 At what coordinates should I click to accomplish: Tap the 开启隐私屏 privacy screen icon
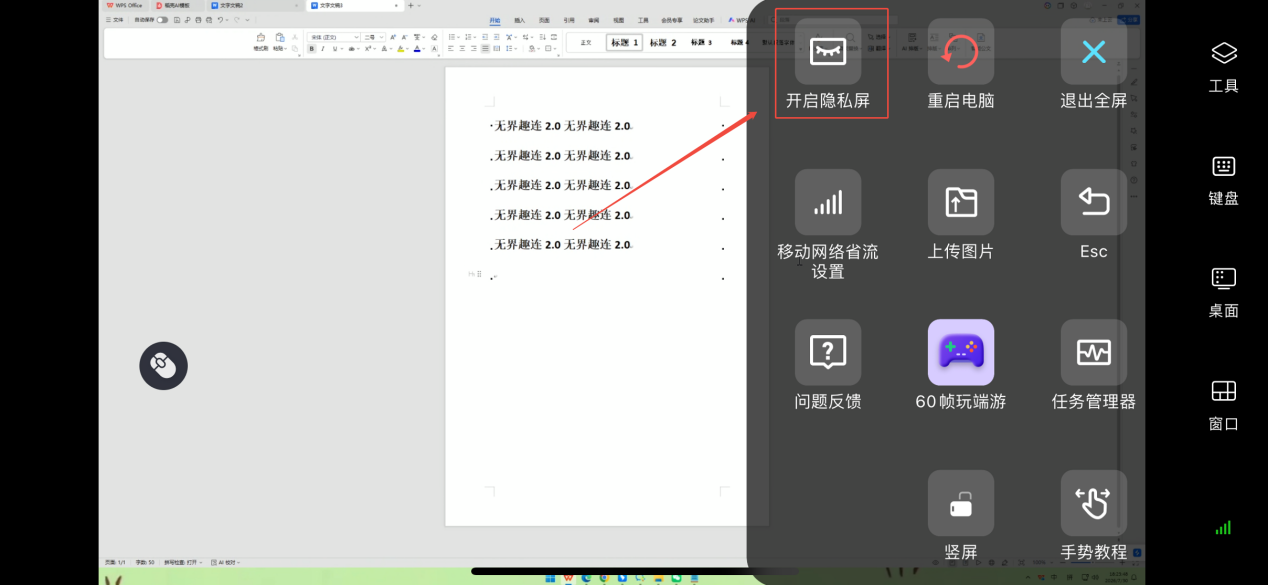[x=828, y=51]
